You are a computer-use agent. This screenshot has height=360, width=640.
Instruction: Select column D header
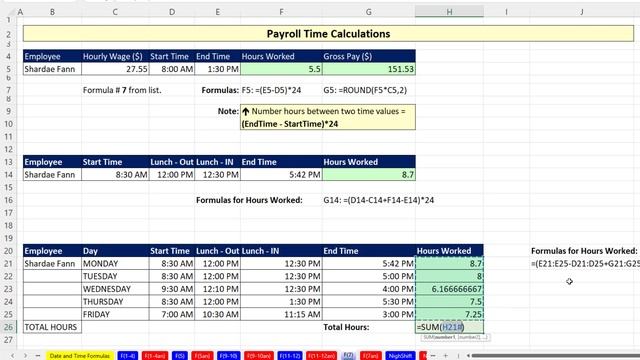(x=172, y=12)
